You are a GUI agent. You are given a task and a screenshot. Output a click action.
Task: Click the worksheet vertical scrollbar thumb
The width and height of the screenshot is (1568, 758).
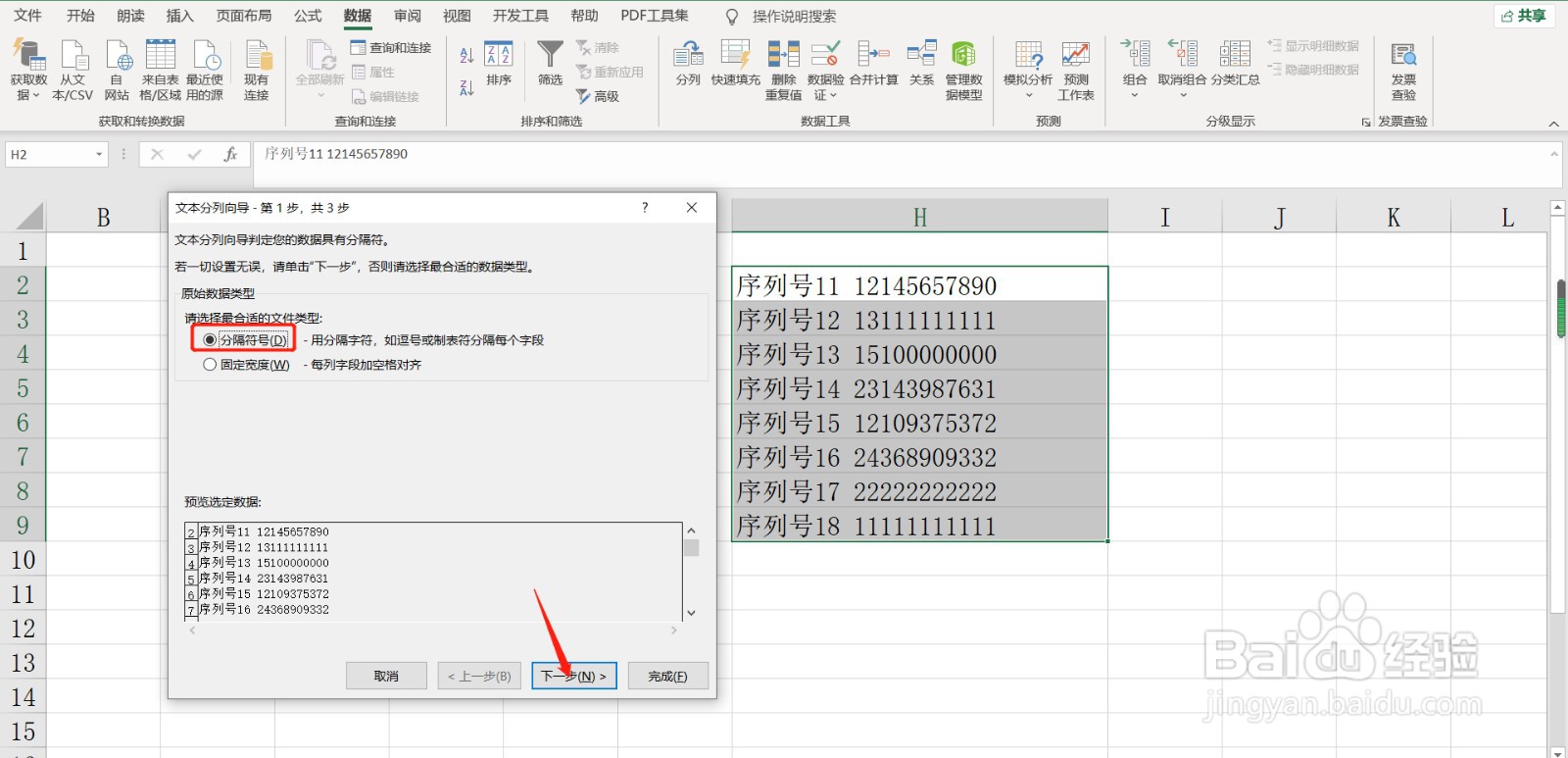[1559, 309]
